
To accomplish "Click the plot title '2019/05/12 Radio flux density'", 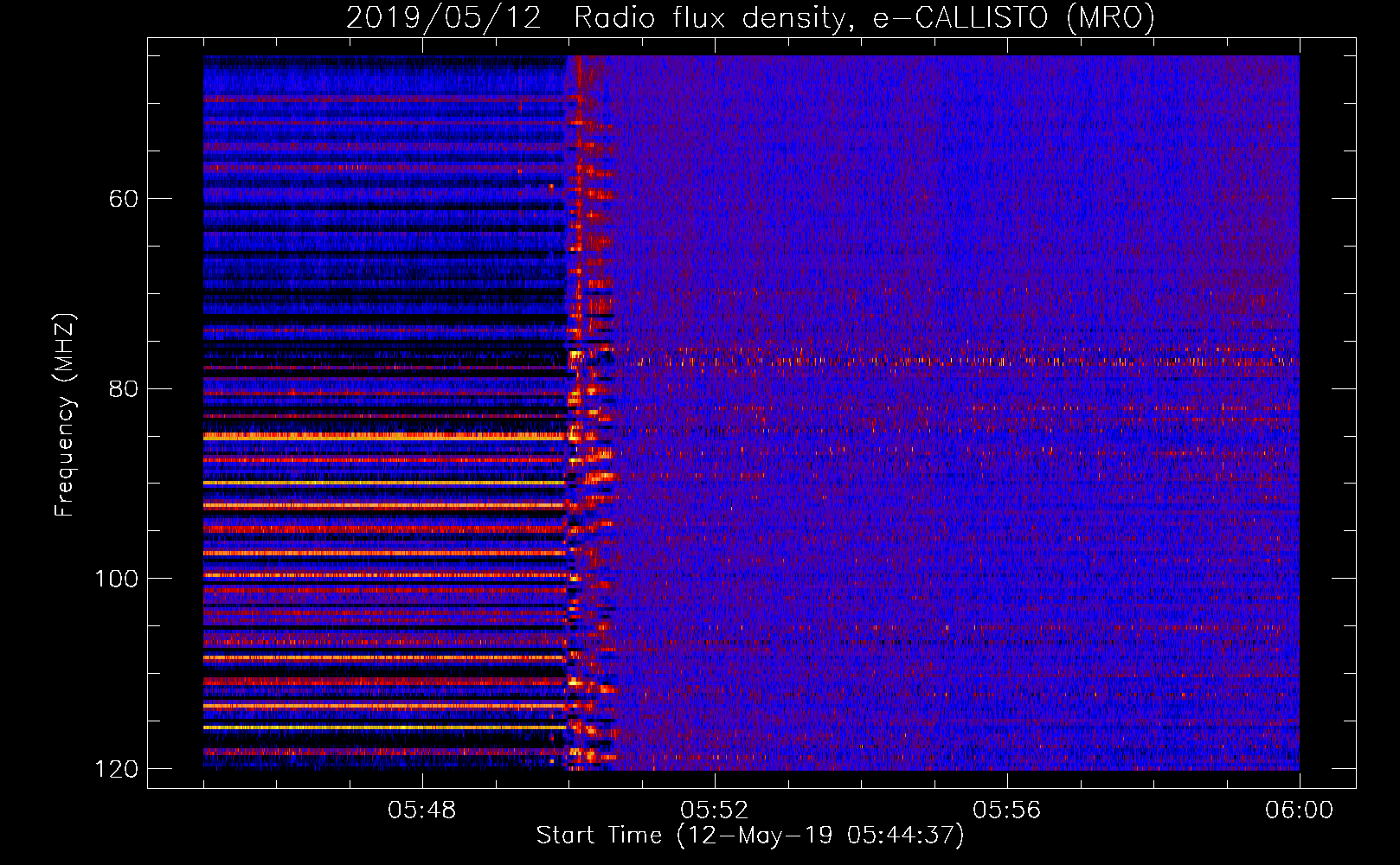I will [x=749, y=17].
